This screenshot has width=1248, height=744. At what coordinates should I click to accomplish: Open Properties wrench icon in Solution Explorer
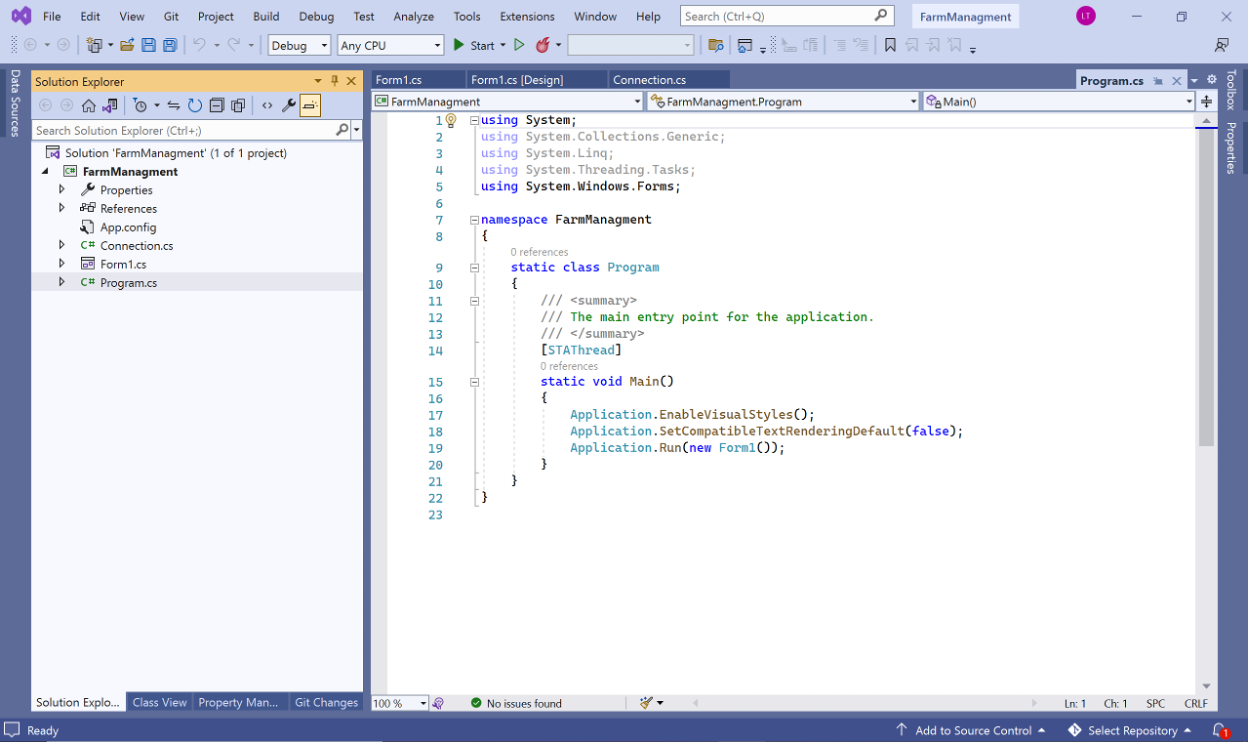point(288,106)
